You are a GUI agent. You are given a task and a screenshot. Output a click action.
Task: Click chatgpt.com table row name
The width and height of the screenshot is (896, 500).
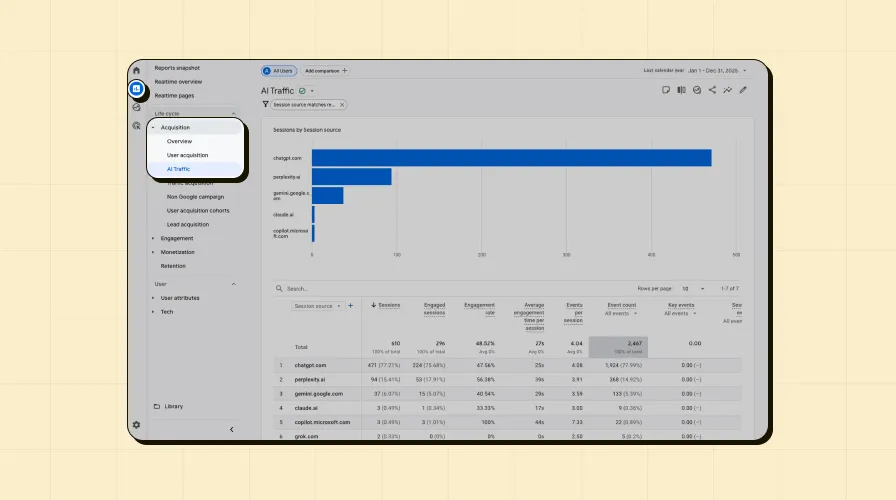(x=310, y=365)
